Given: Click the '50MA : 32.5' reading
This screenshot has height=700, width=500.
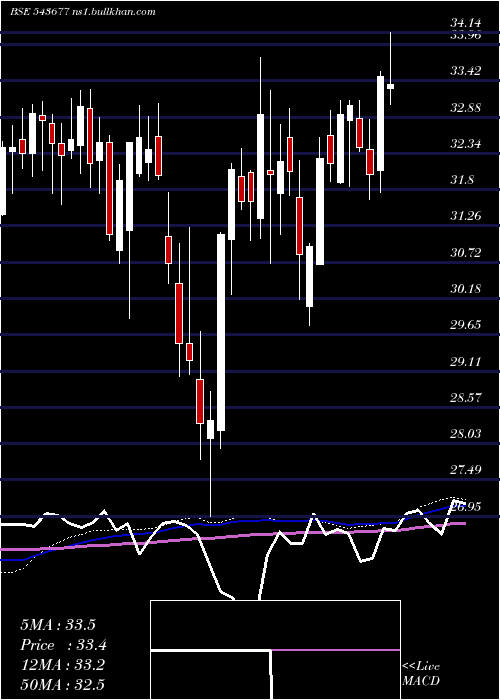Looking at the screenshot, I should pyautogui.click(x=63, y=685).
